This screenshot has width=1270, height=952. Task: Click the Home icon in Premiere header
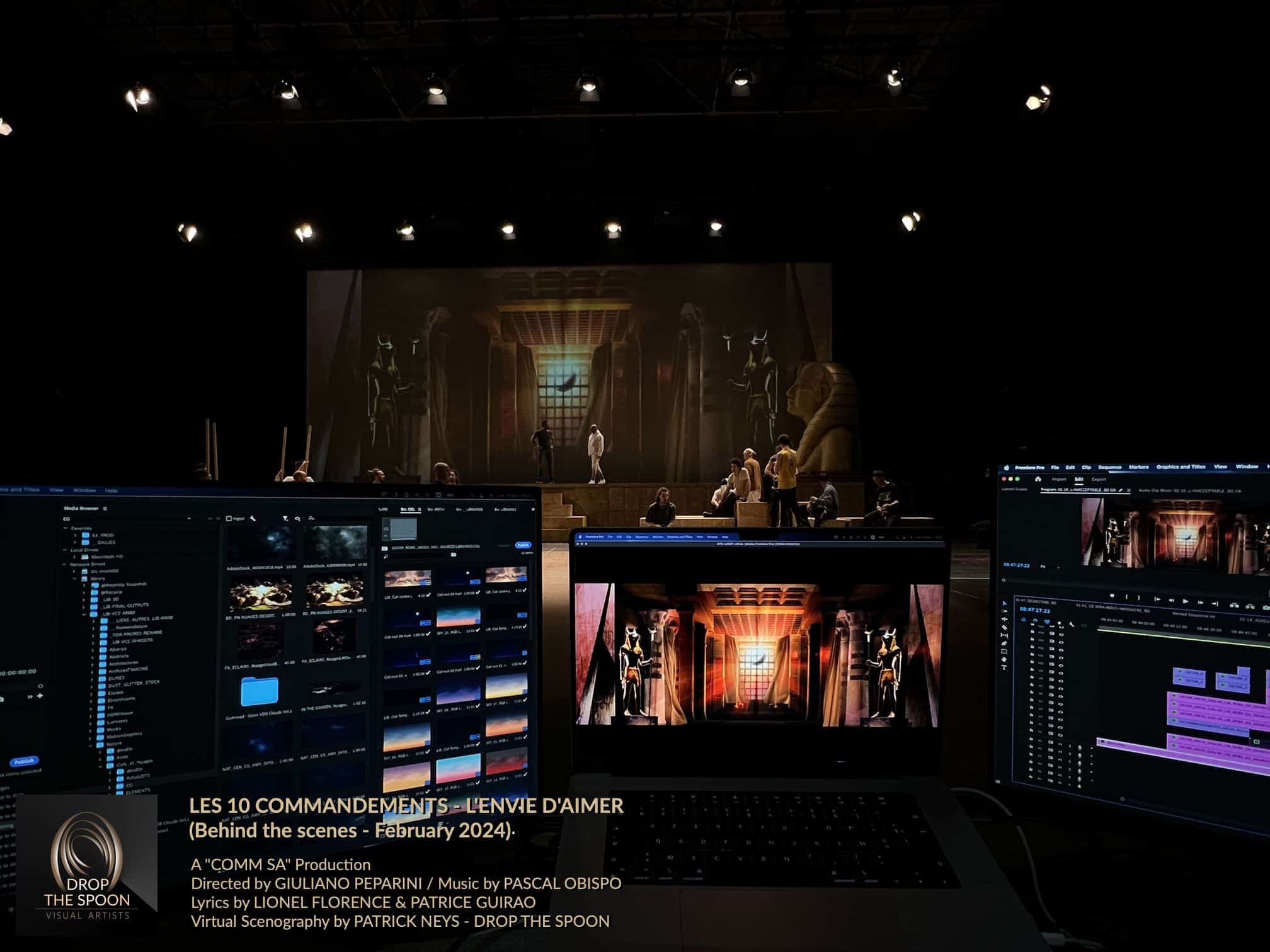click(1038, 479)
